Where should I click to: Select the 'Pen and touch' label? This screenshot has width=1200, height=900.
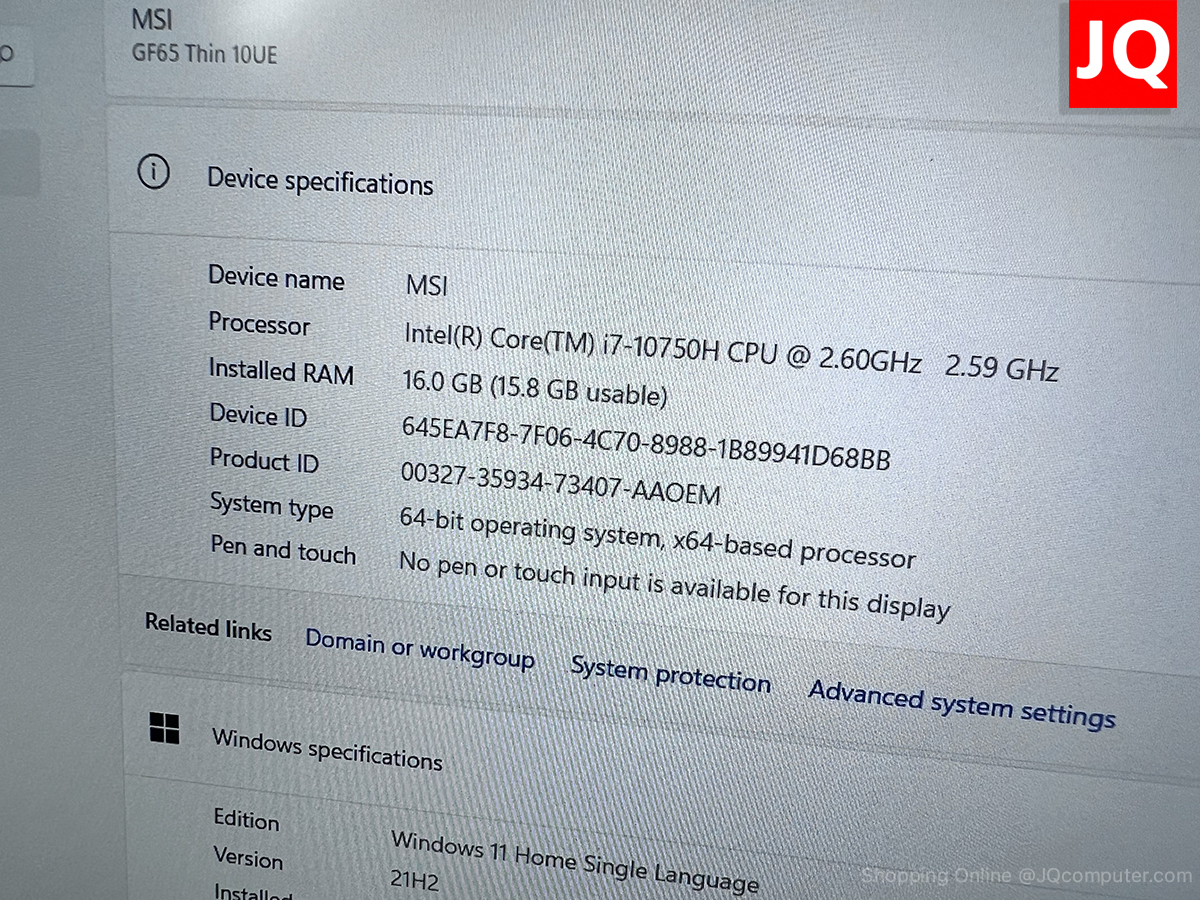283,550
